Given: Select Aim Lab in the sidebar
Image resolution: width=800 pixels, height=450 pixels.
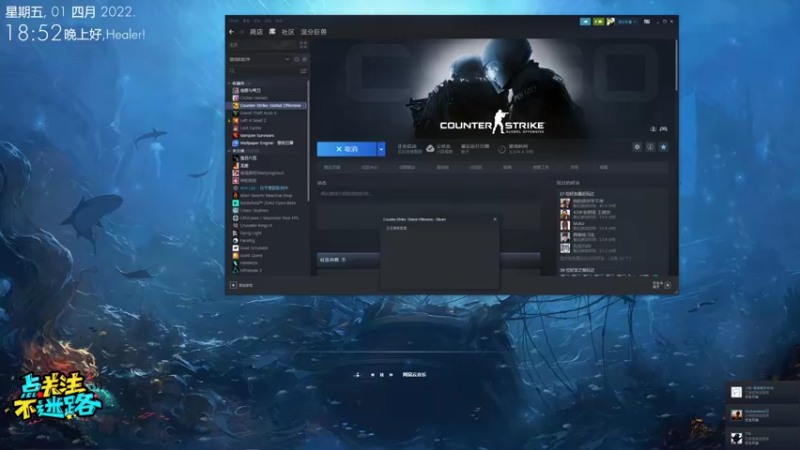Looking at the screenshot, I should (x=264, y=188).
